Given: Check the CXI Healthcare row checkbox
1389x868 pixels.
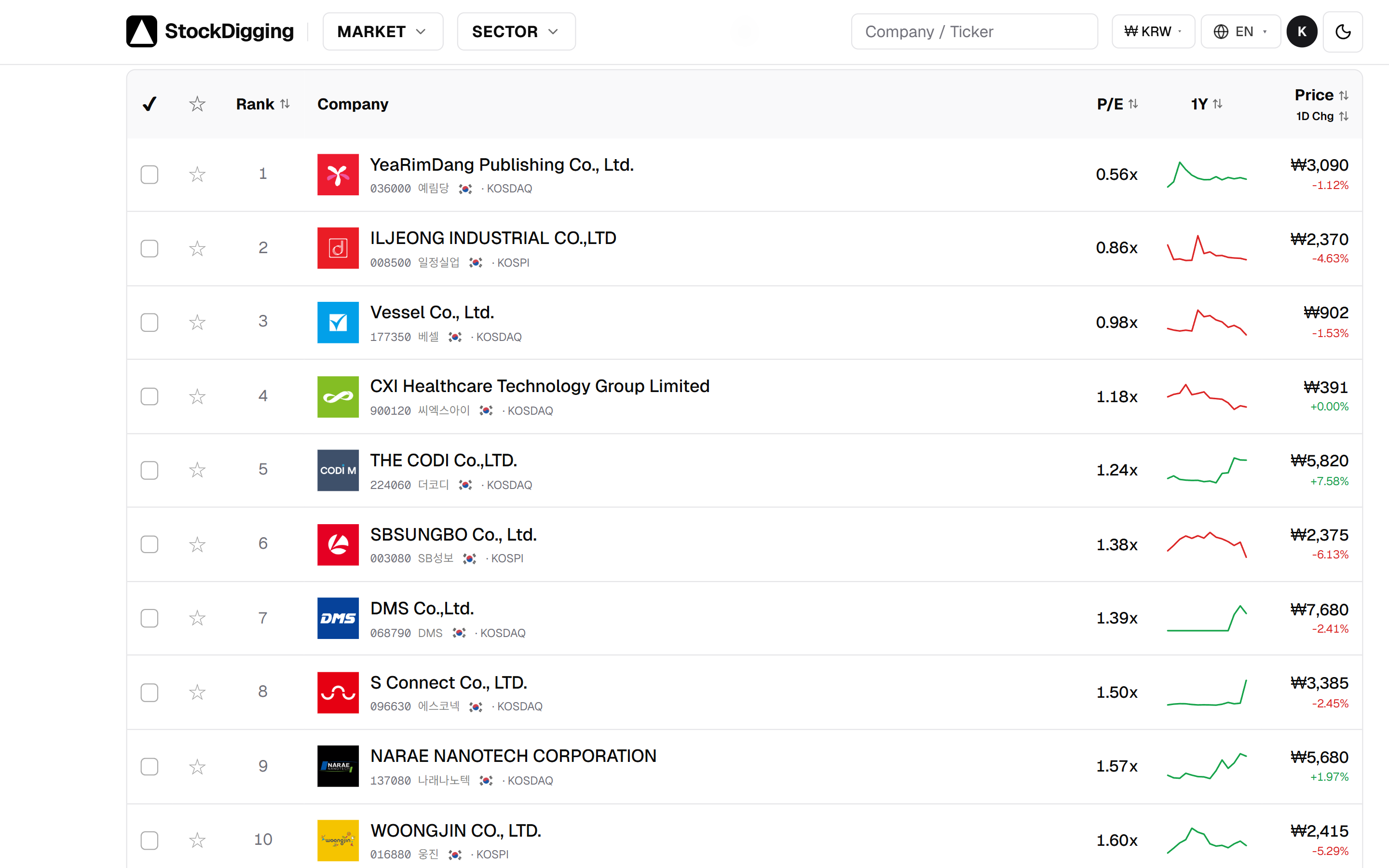Looking at the screenshot, I should (x=149, y=396).
